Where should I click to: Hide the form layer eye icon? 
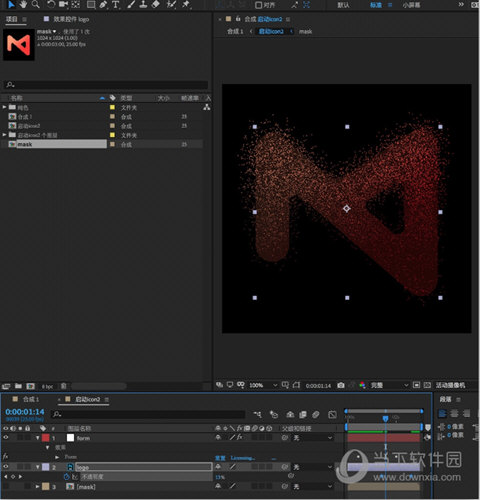6,437
